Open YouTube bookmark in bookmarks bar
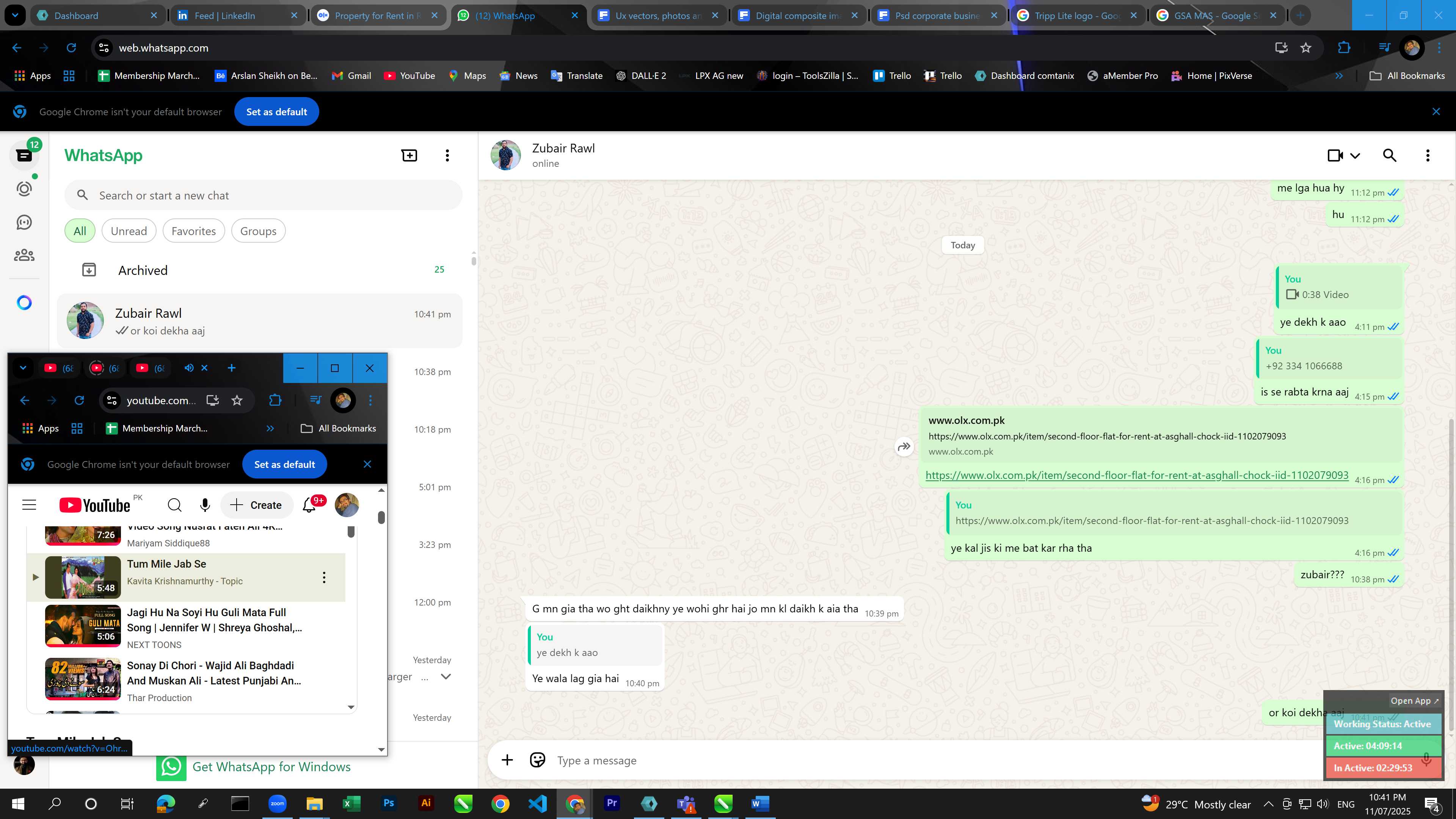 [x=409, y=76]
